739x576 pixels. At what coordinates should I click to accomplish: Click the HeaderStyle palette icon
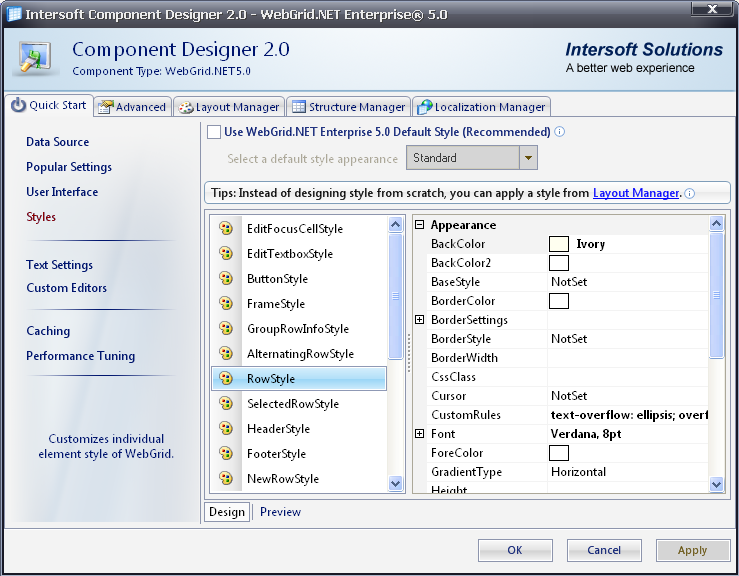(x=226, y=428)
